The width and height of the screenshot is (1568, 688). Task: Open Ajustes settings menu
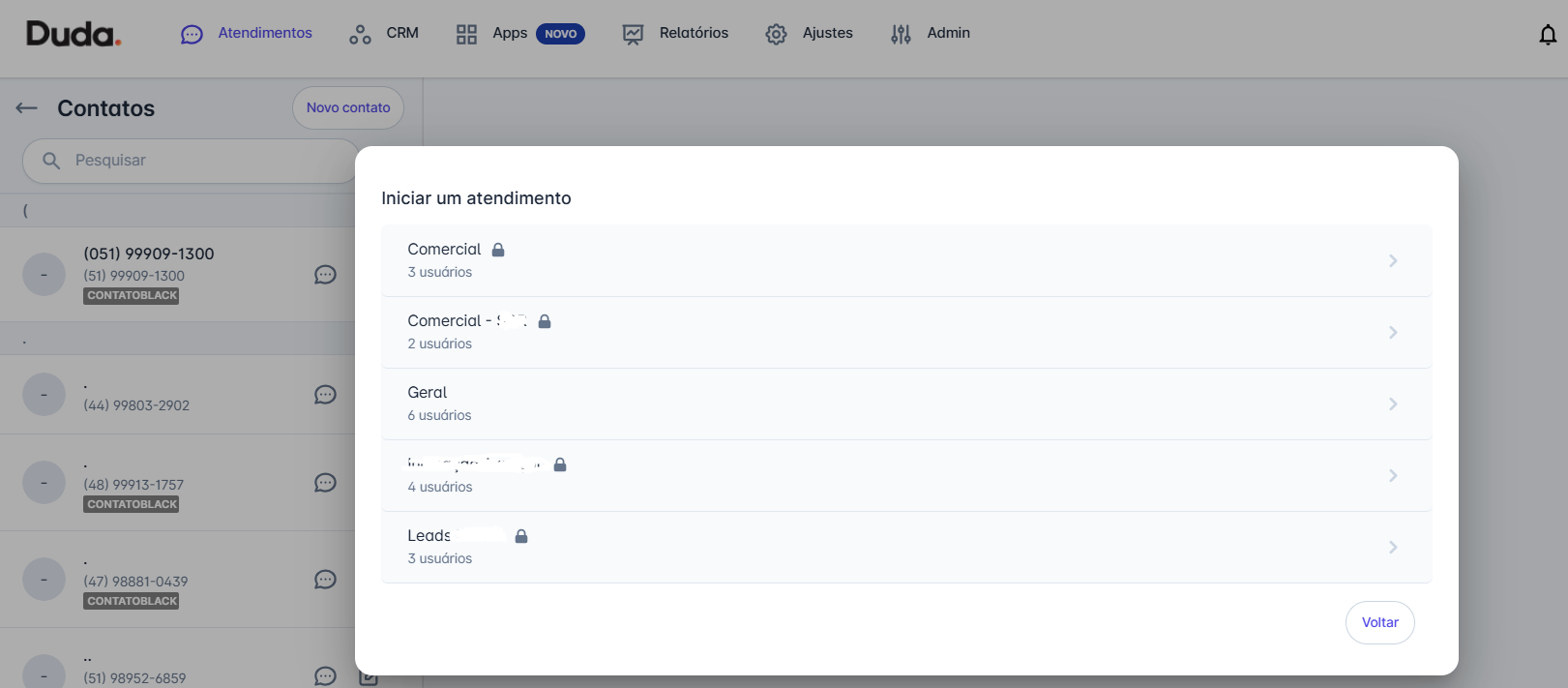pos(810,34)
